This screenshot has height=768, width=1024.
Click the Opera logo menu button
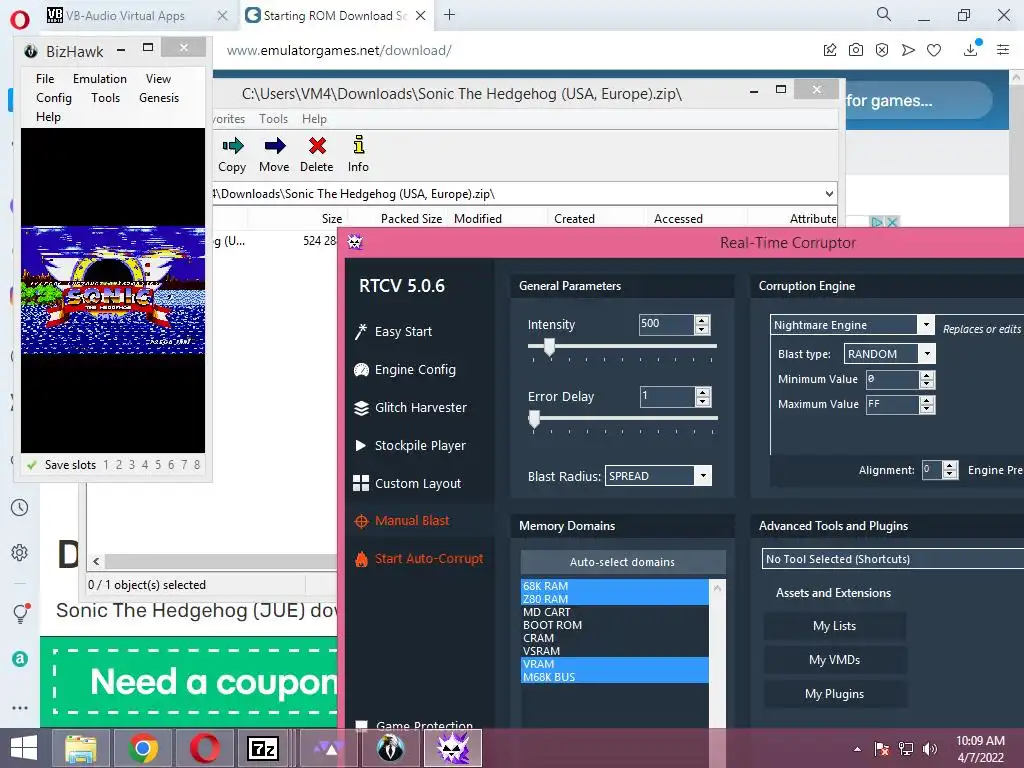(20, 19)
